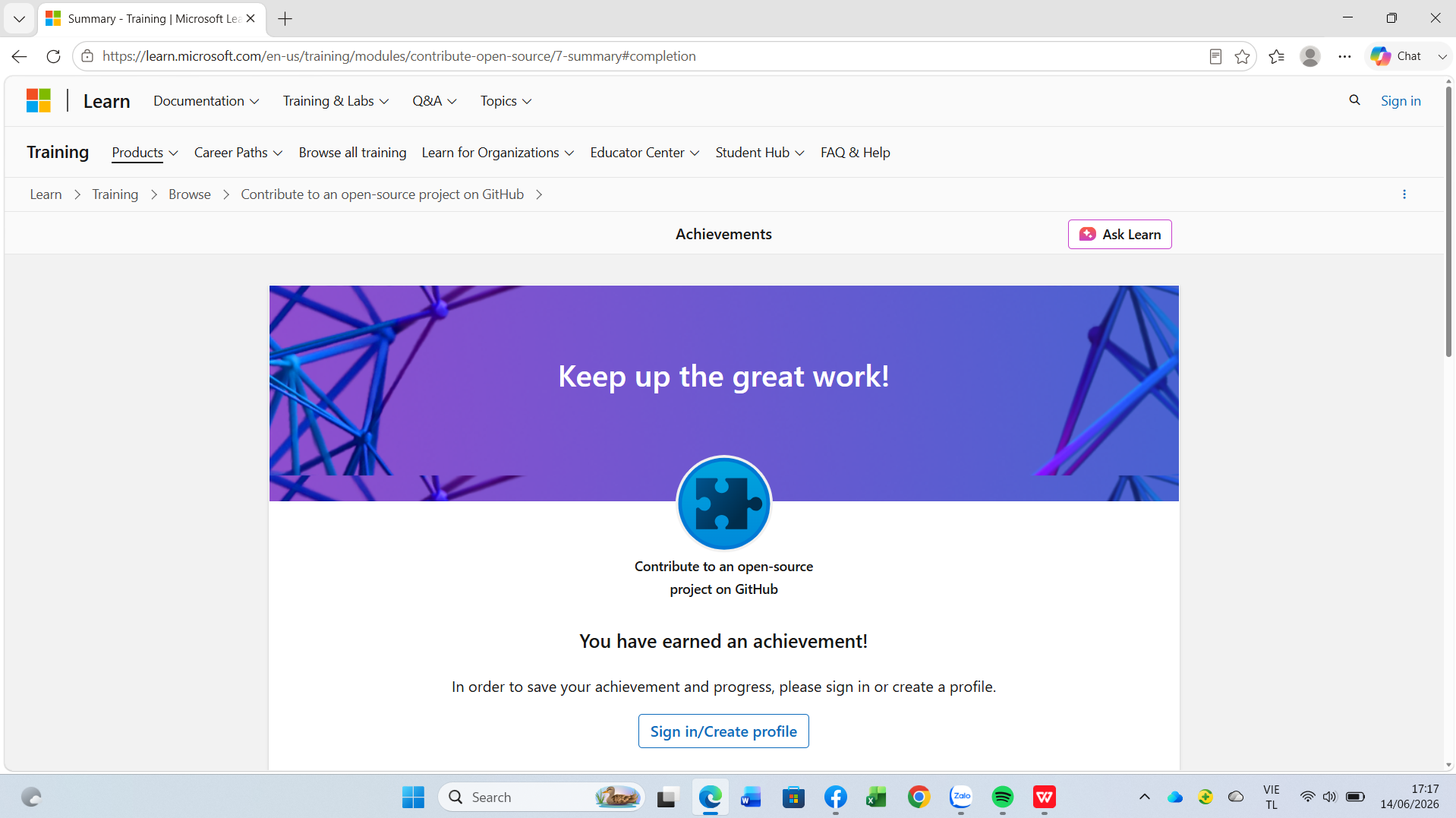The image size is (1456, 818).
Task: Expand the Career Paths dropdown
Action: [238, 153]
